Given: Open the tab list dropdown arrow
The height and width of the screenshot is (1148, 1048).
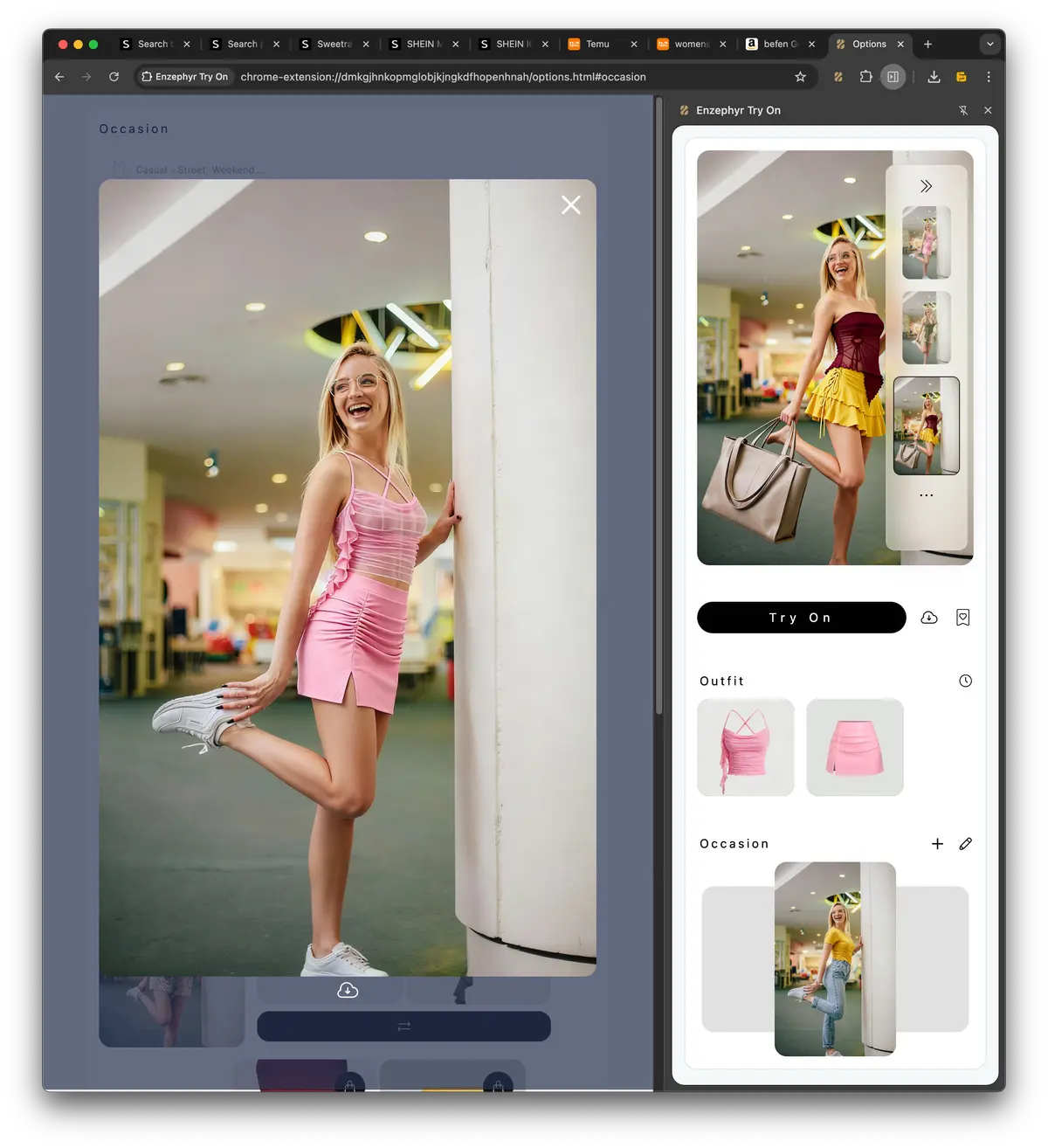Looking at the screenshot, I should tap(989, 44).
